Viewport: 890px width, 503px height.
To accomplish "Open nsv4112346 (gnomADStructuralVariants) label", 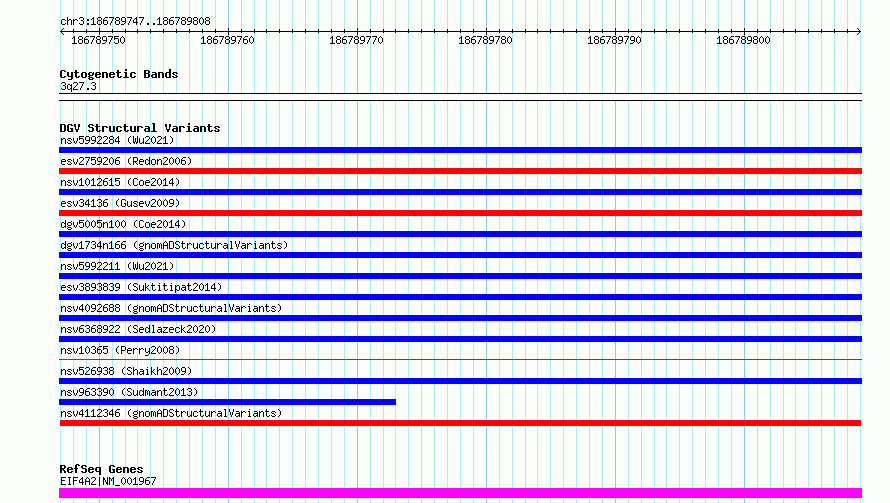I will click(171, 413).
